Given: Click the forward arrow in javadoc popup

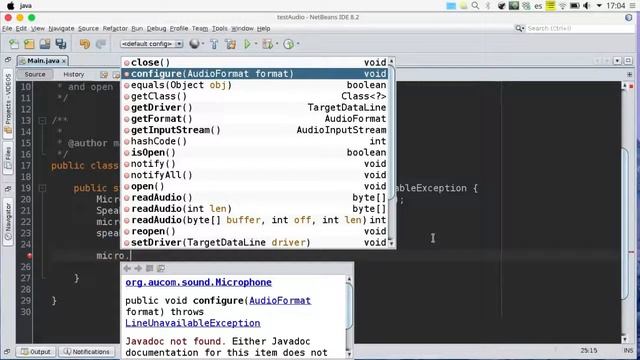Looking at the screenshot, I should coord(138,268).
